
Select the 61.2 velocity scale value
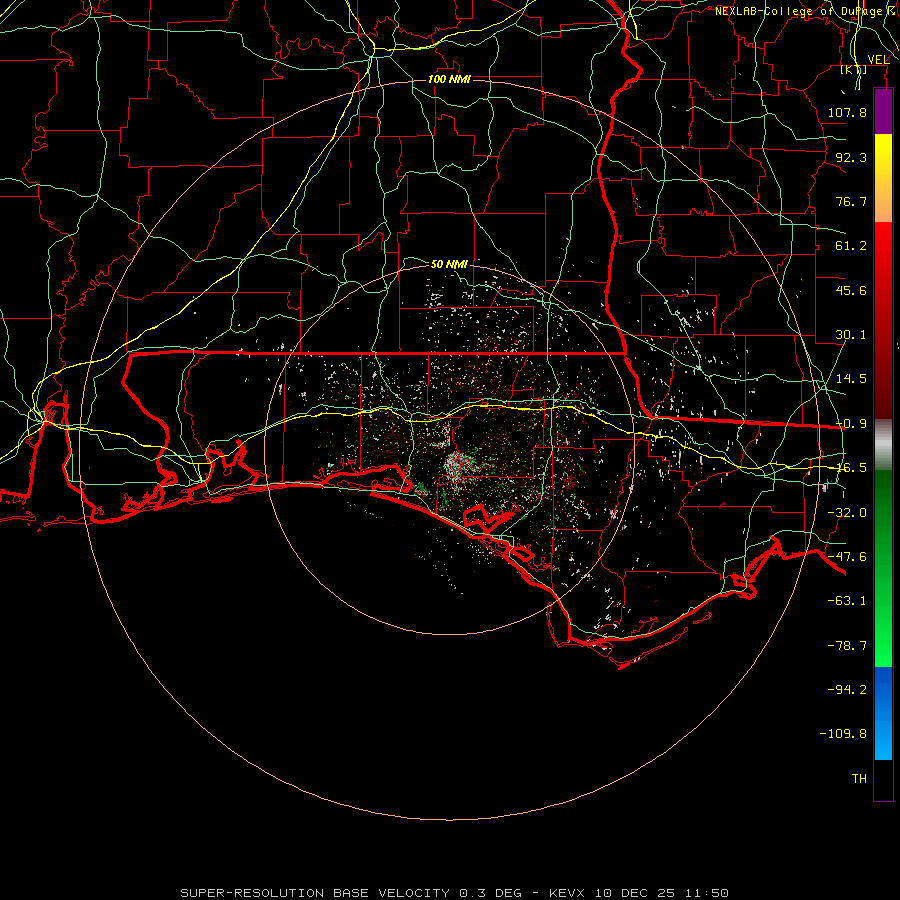(851, 246)
